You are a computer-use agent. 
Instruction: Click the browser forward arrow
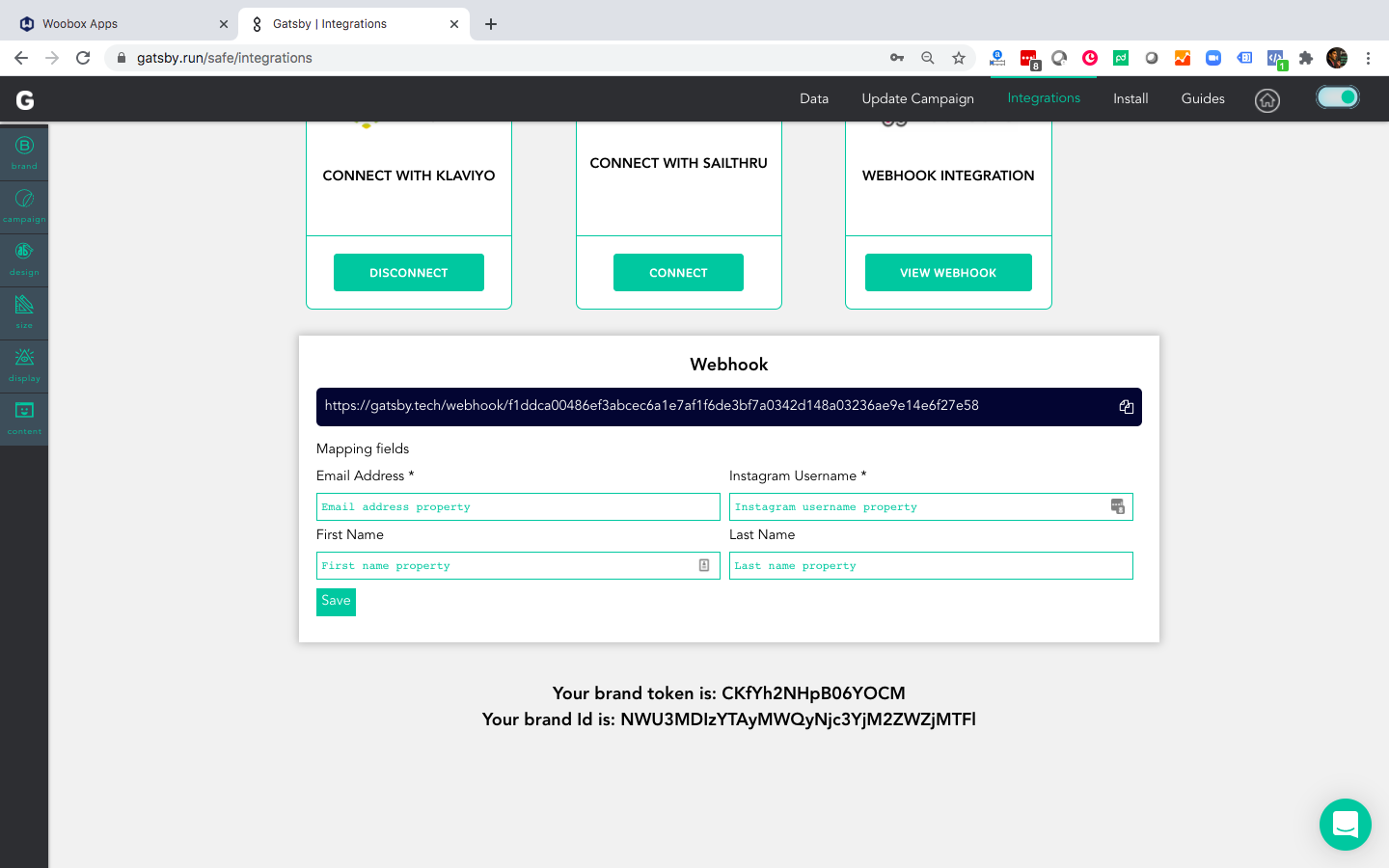coord(52,58)
